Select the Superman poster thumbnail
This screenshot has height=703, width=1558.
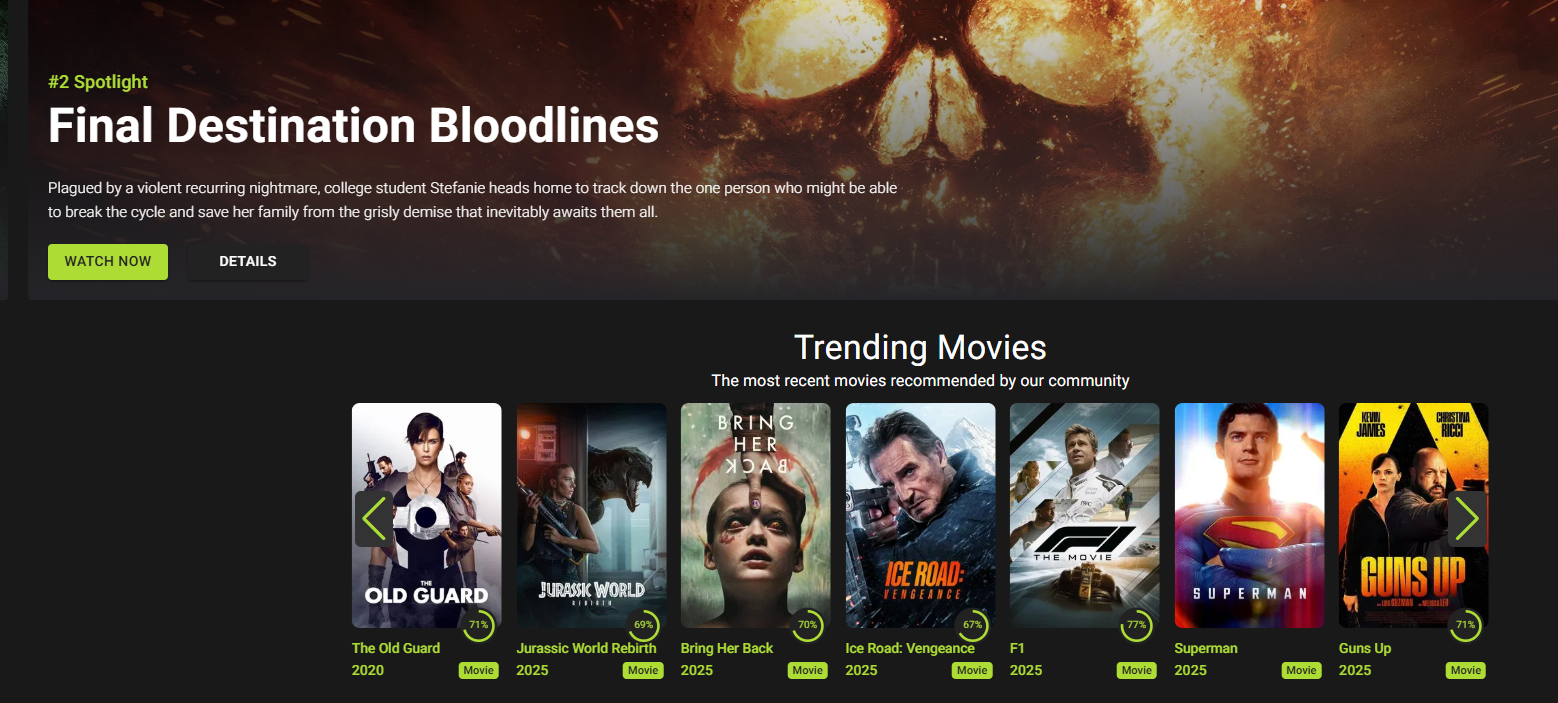(1249, 515)
